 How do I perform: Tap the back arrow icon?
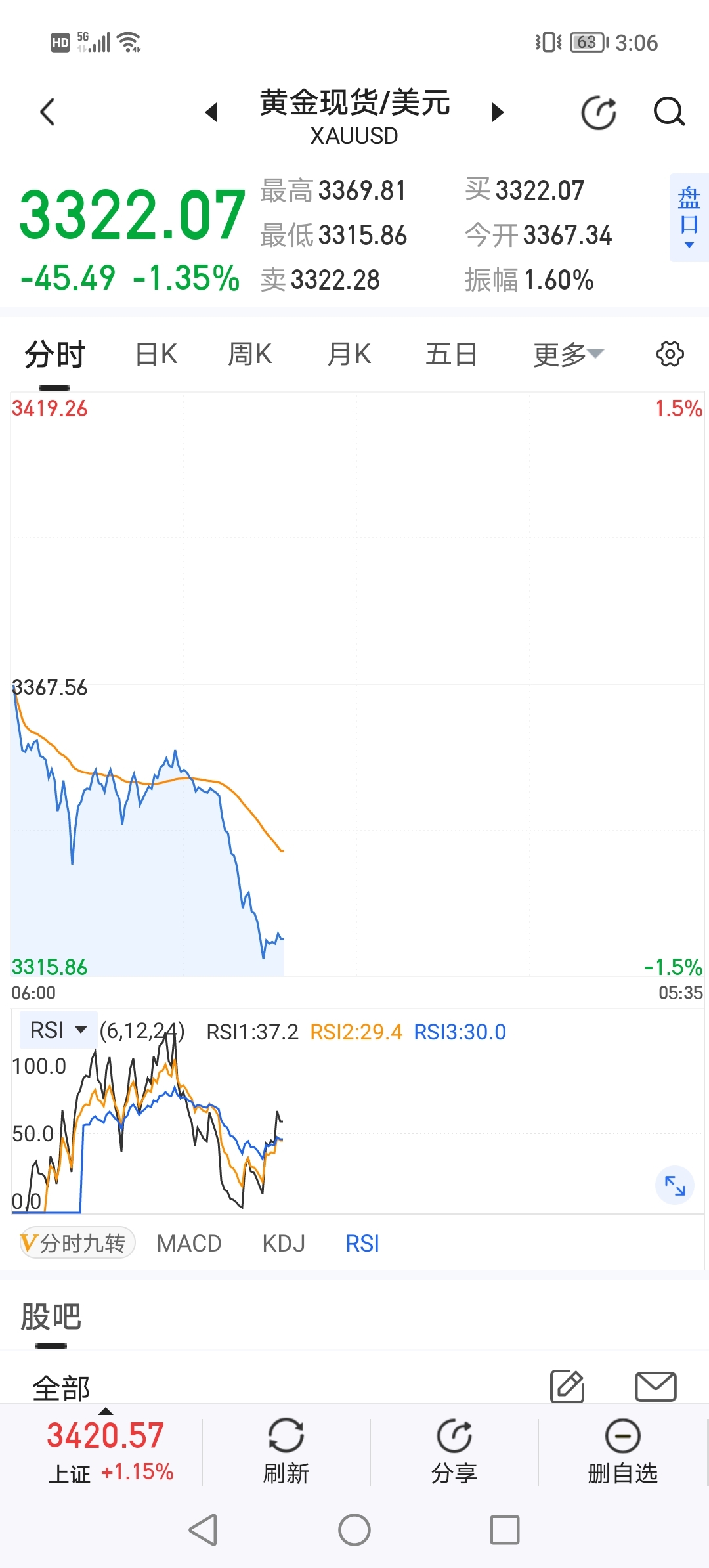pos(47,112)
